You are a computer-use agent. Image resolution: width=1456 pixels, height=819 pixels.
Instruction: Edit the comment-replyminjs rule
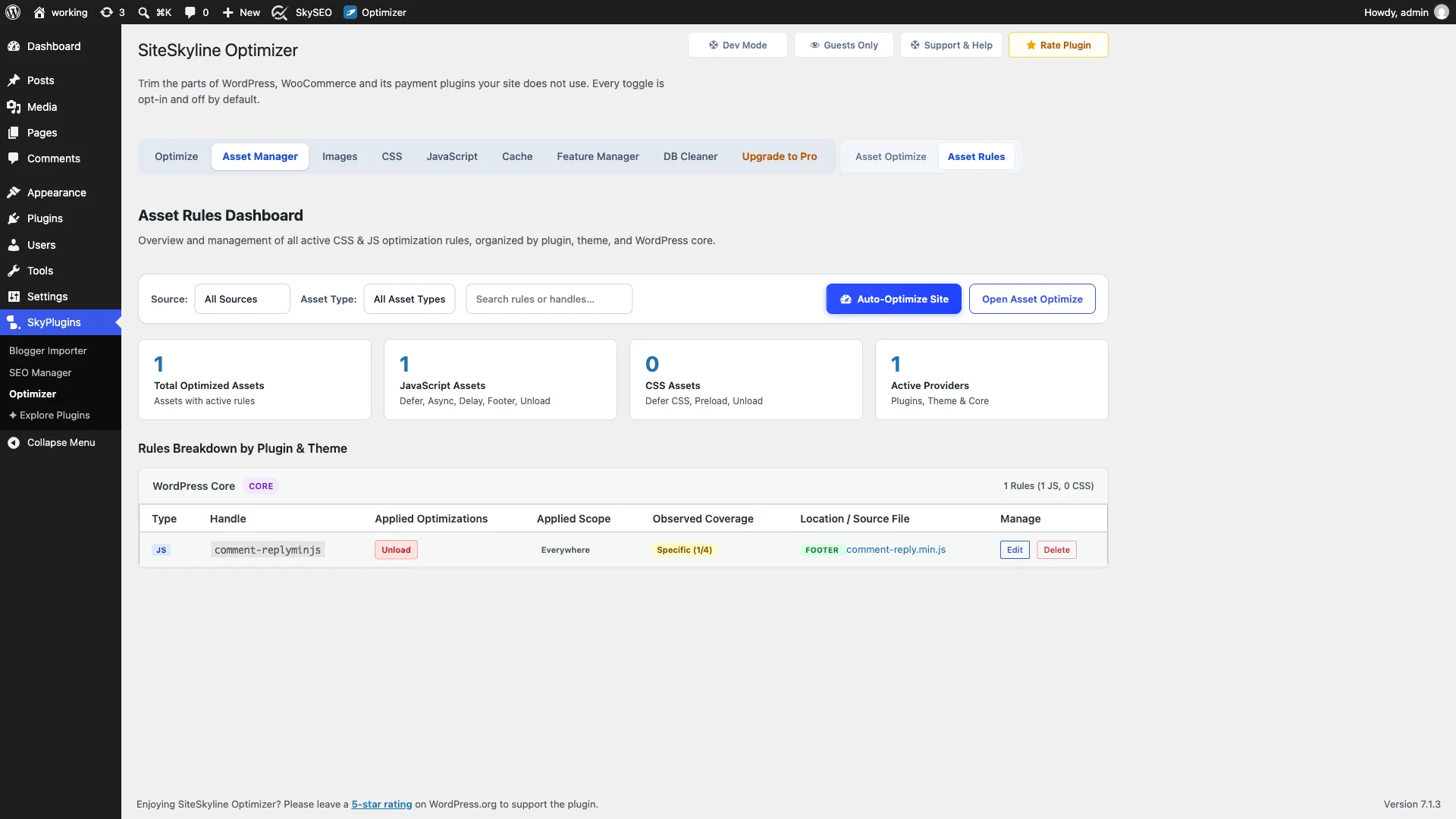pos(1015,550)
